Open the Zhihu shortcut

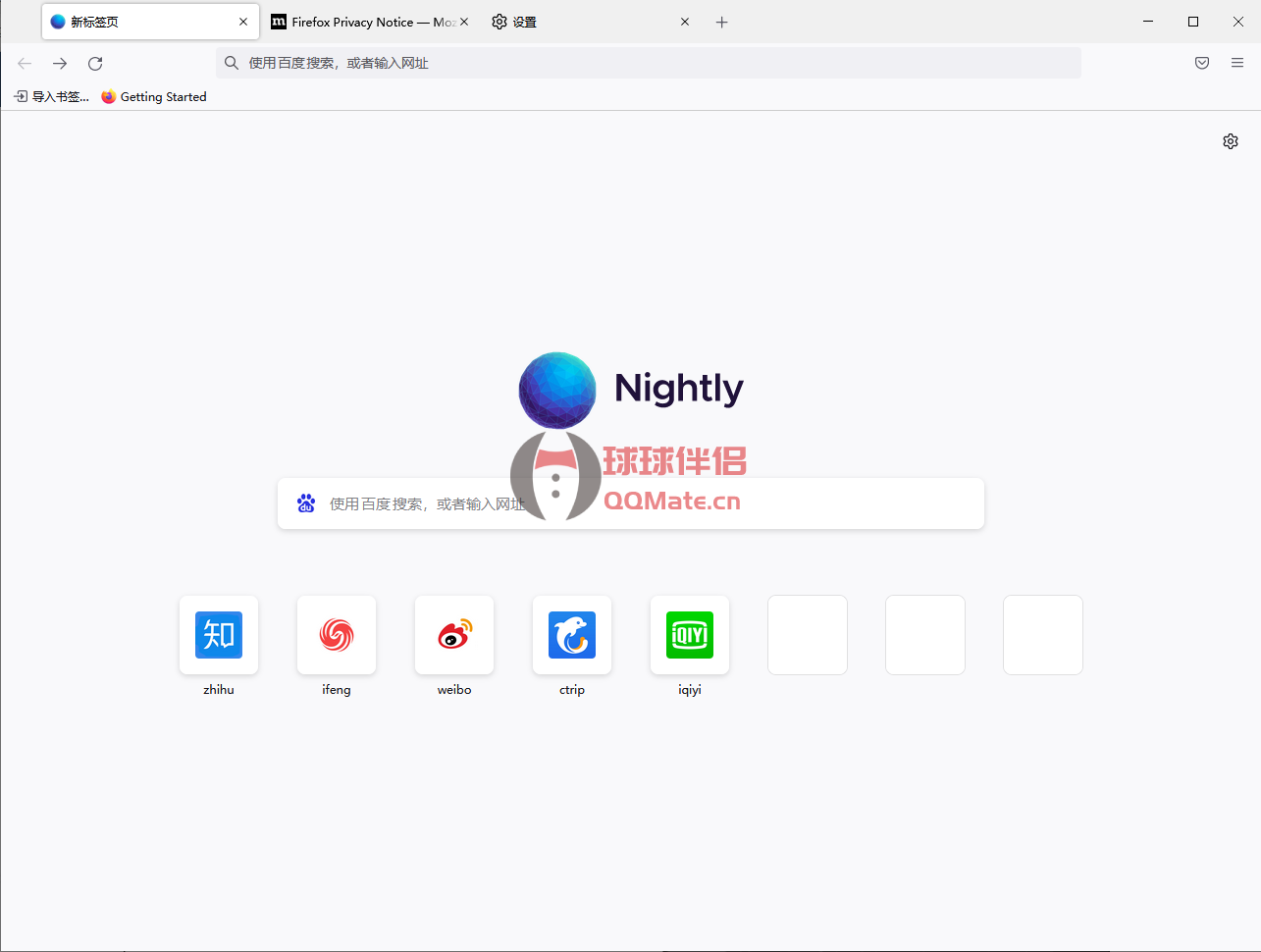click(218, 635)
